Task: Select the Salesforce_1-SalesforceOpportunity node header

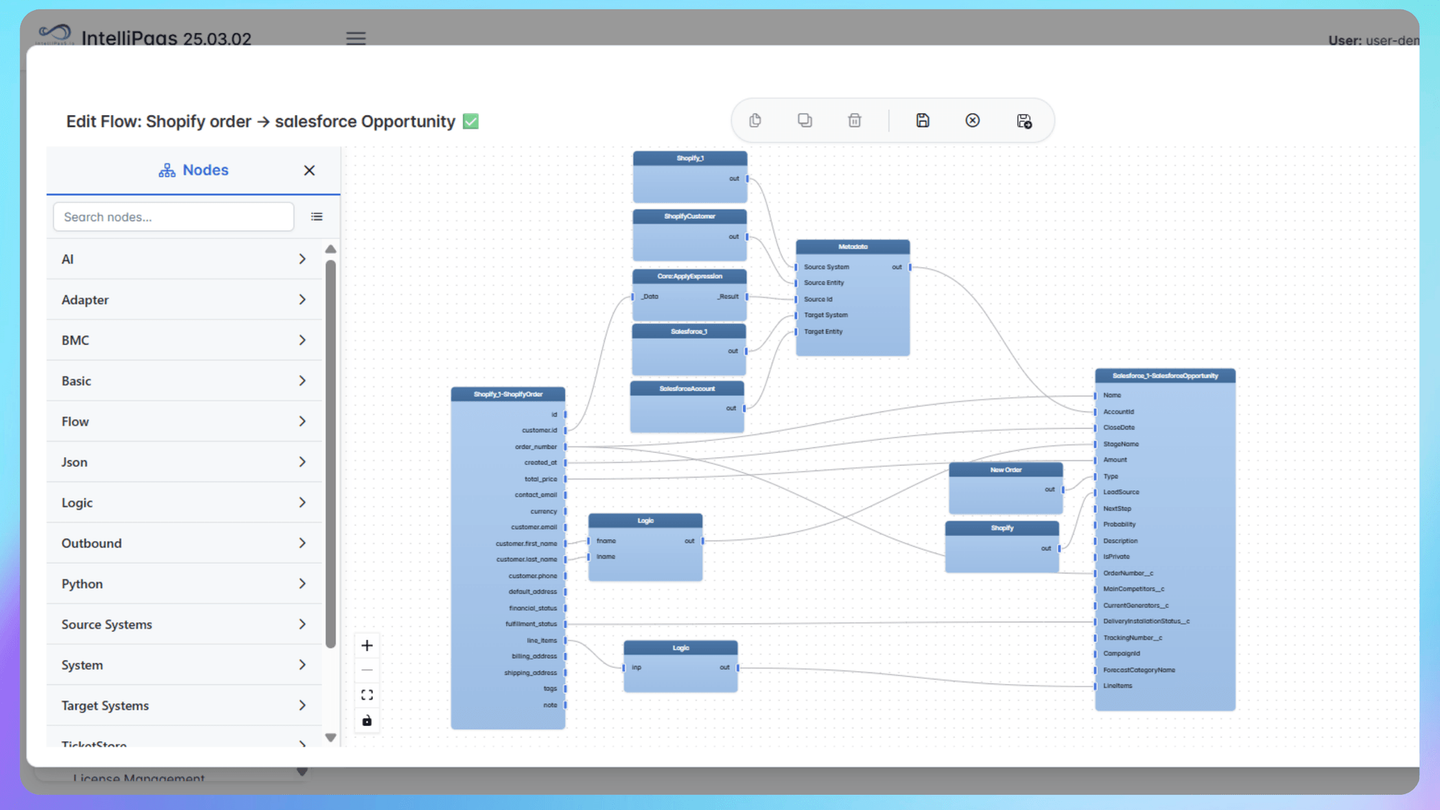Action: click(x=1165, y=376)
